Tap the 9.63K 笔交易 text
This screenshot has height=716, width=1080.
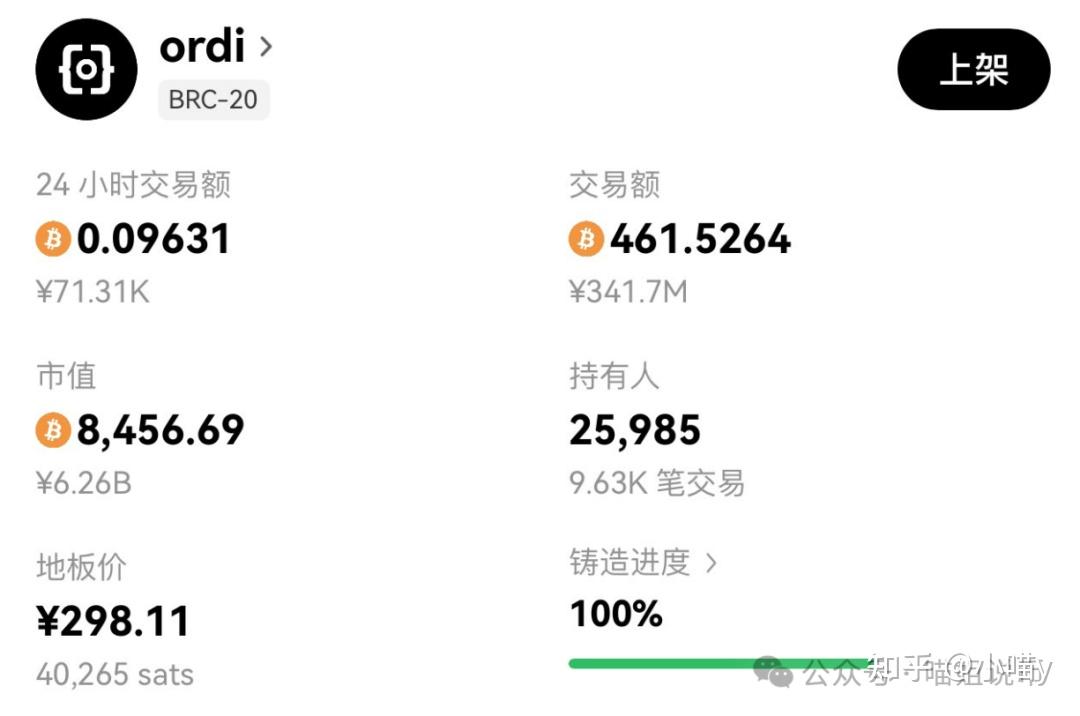[657, 483]
